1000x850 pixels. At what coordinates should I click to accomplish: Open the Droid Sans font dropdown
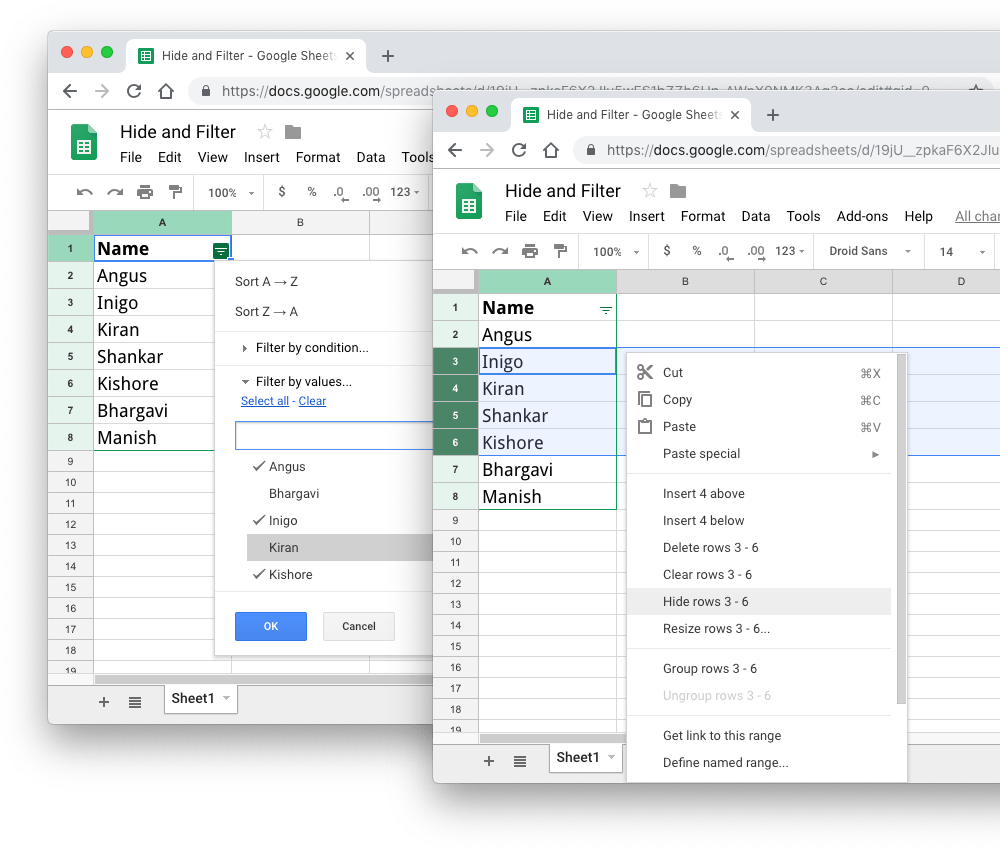[x=869, y=251]
